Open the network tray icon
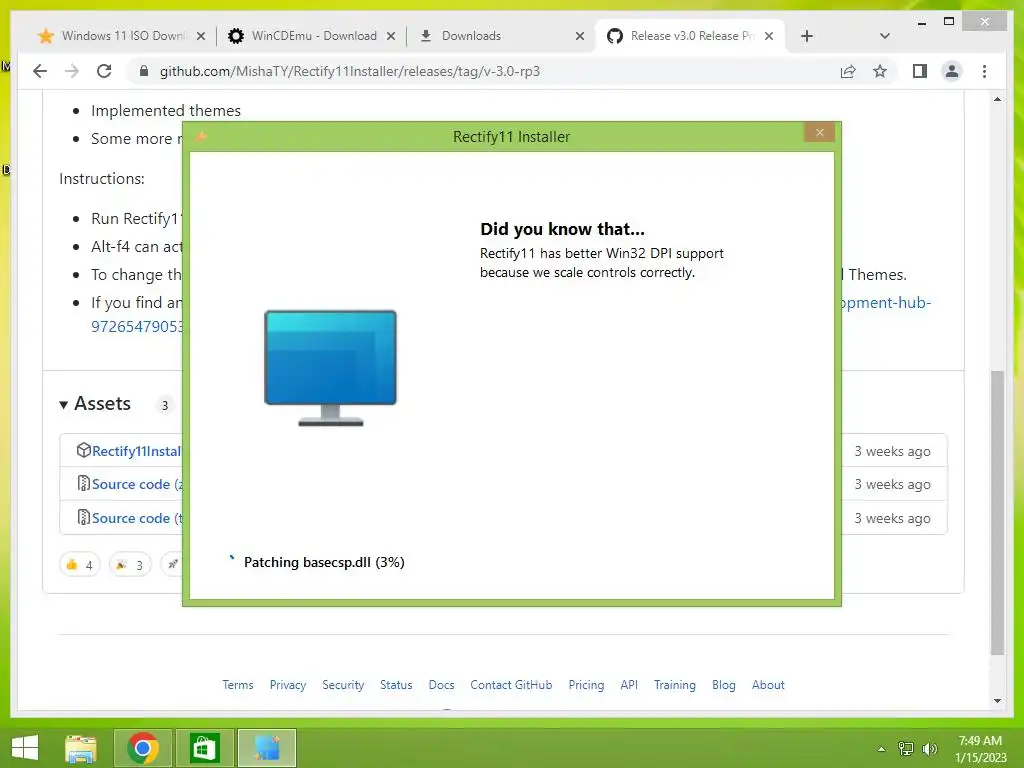The height and width of the screenshot is (768, 1024). point(906,749)
